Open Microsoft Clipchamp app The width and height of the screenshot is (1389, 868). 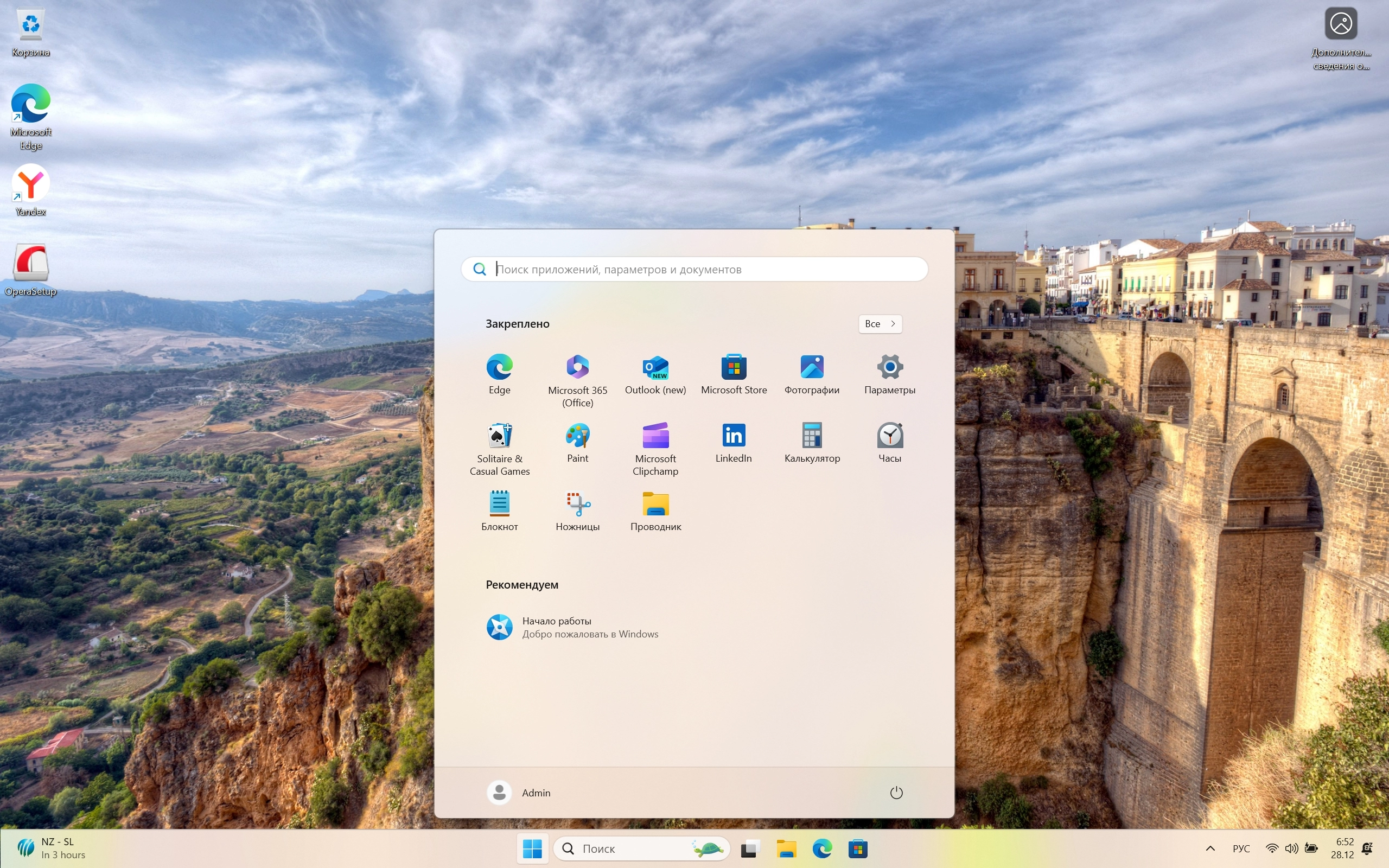tap(655, 436)
